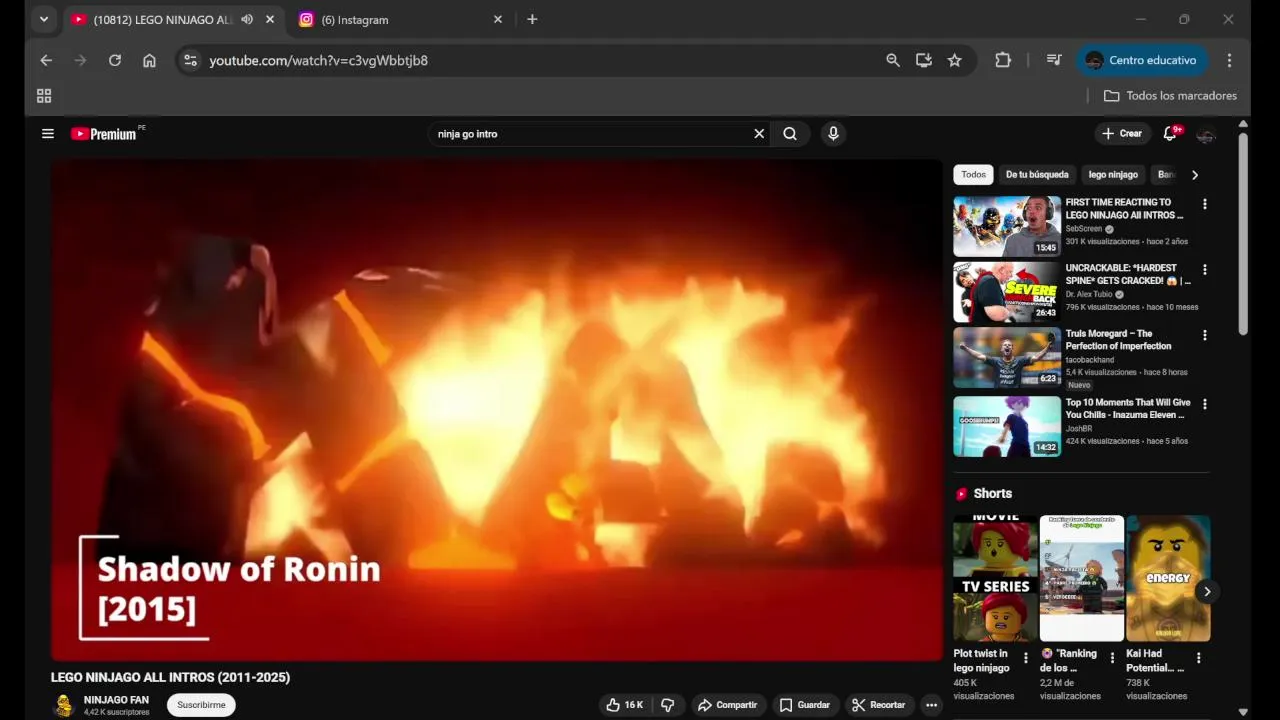Click the Crear button

pyautogui.click(x=1121, y=133)
